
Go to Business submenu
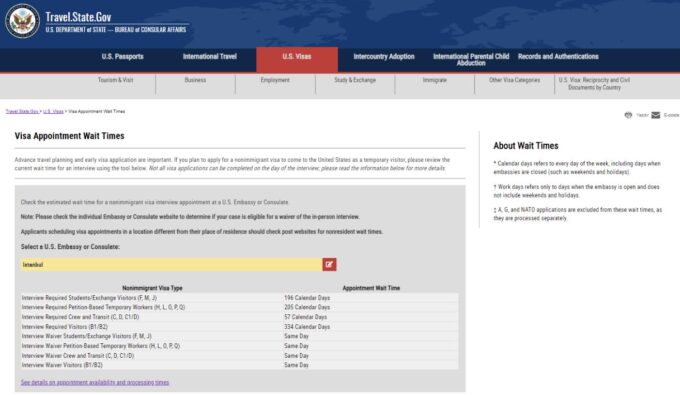[x=195, y=80]
